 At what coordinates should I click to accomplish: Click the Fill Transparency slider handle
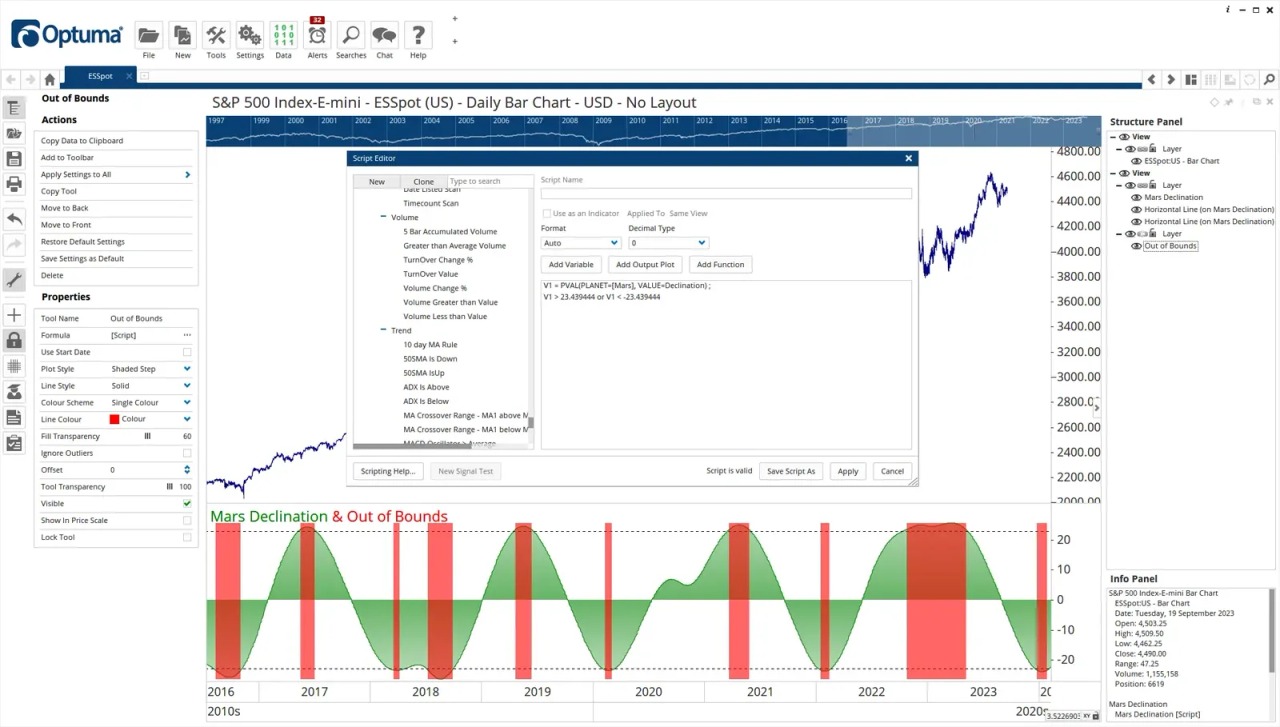click(x=148, y=436)
